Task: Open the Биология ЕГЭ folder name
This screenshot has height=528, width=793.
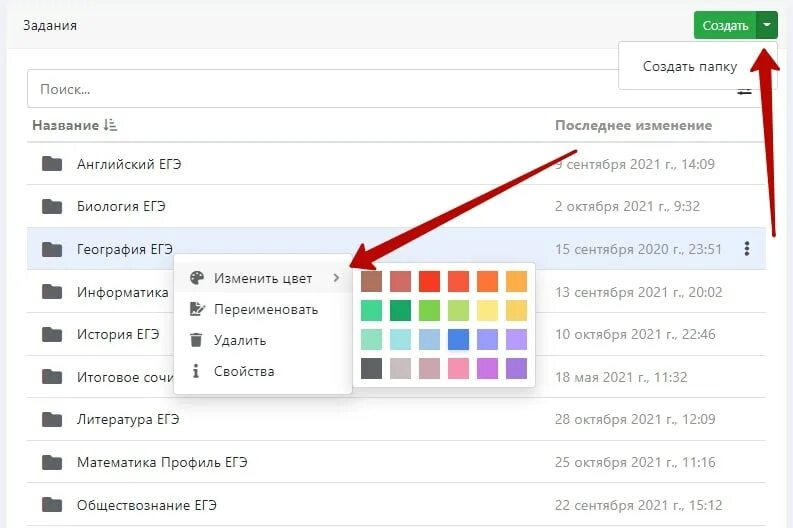Action: 121,206
